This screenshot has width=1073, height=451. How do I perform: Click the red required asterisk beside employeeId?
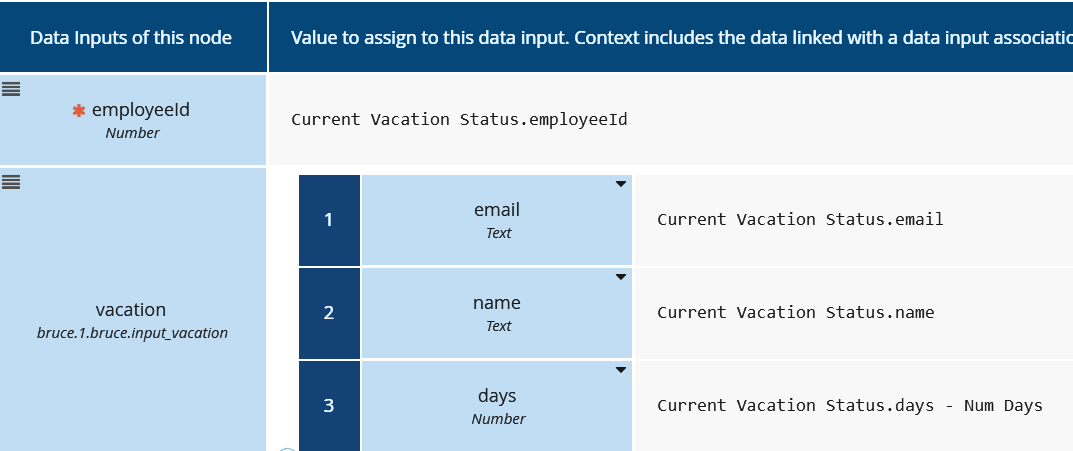pyautogui.click(x=79, y=112)
